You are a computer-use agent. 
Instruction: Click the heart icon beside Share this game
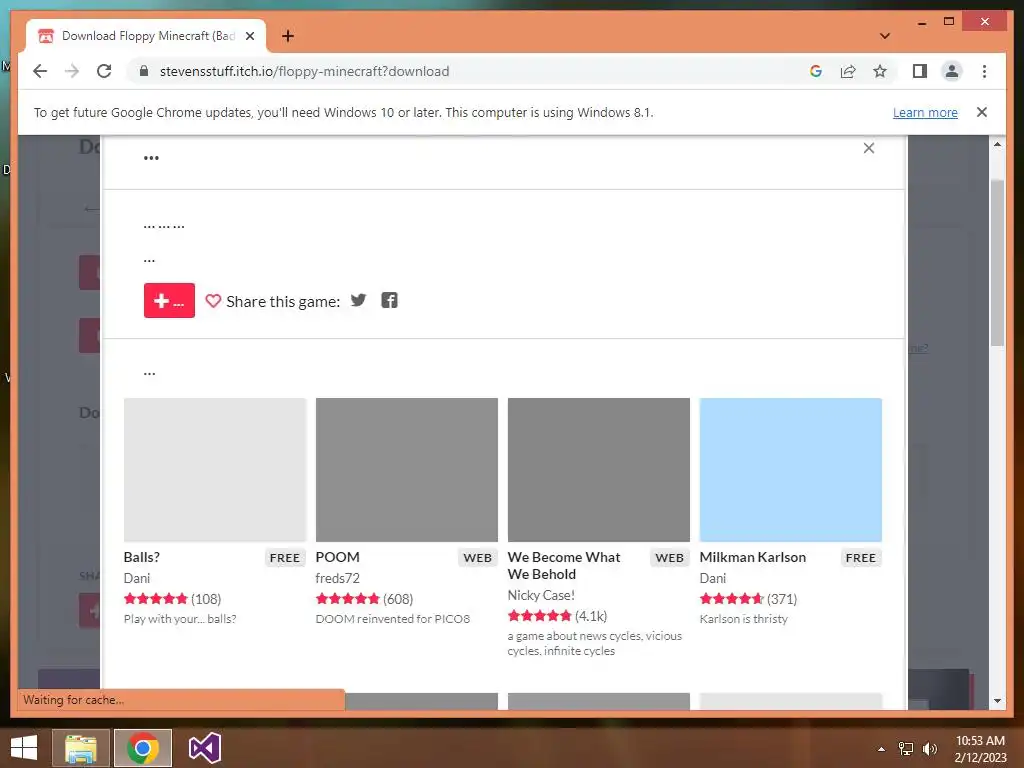point(213,301)
